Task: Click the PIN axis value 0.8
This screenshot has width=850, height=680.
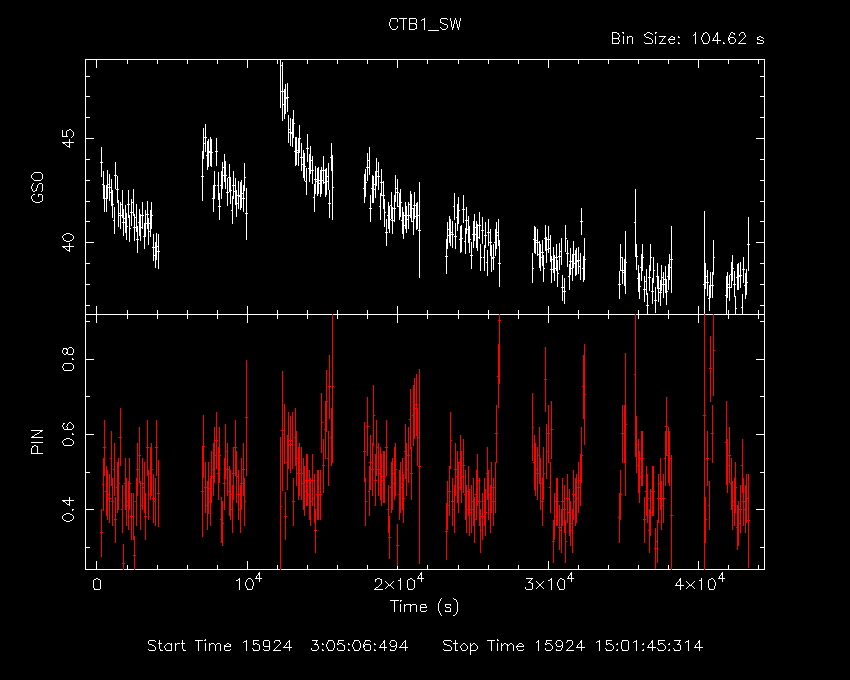Action: coord(68,359)
